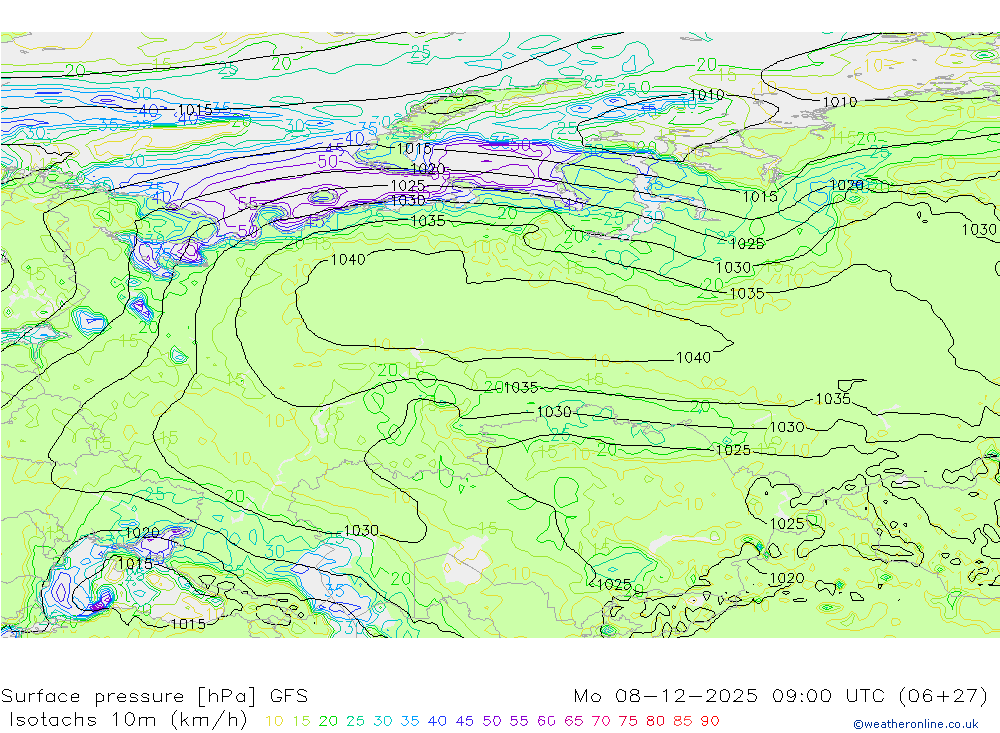The height and width of the screenshot is (733, 1000).
Task: Select the 75 value in the isotach legend
Action: [628, 721]
